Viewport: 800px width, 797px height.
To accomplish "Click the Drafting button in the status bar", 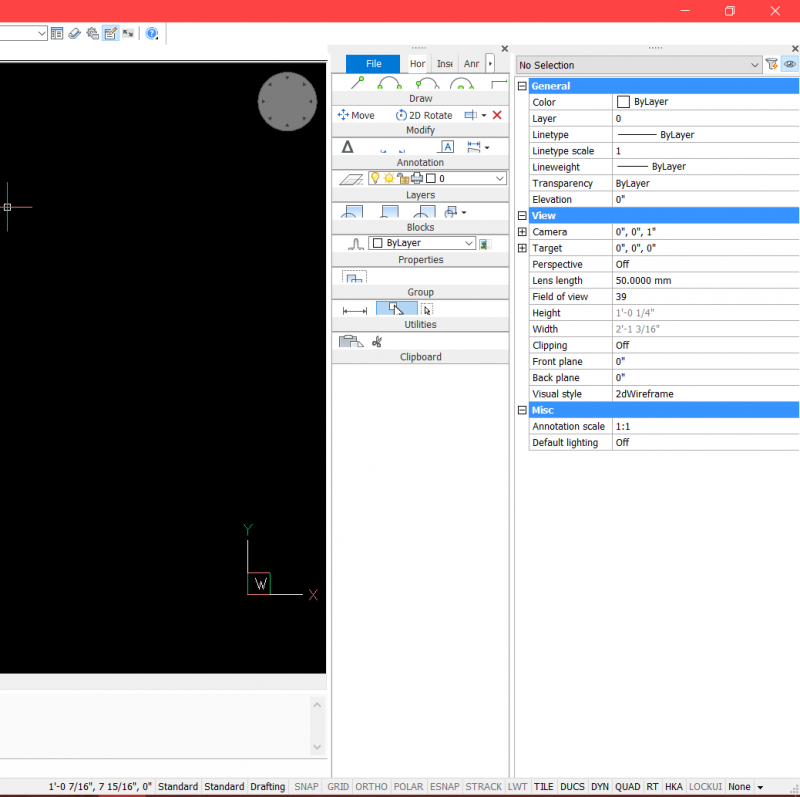I will coord(266,787).
